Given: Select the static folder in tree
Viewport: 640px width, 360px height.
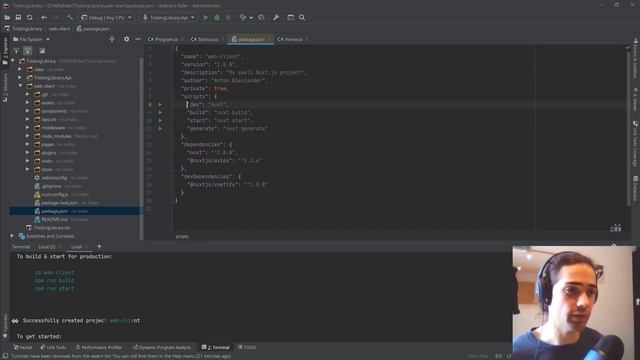Looking at the screenshot, I should click(x=47, y=161).
